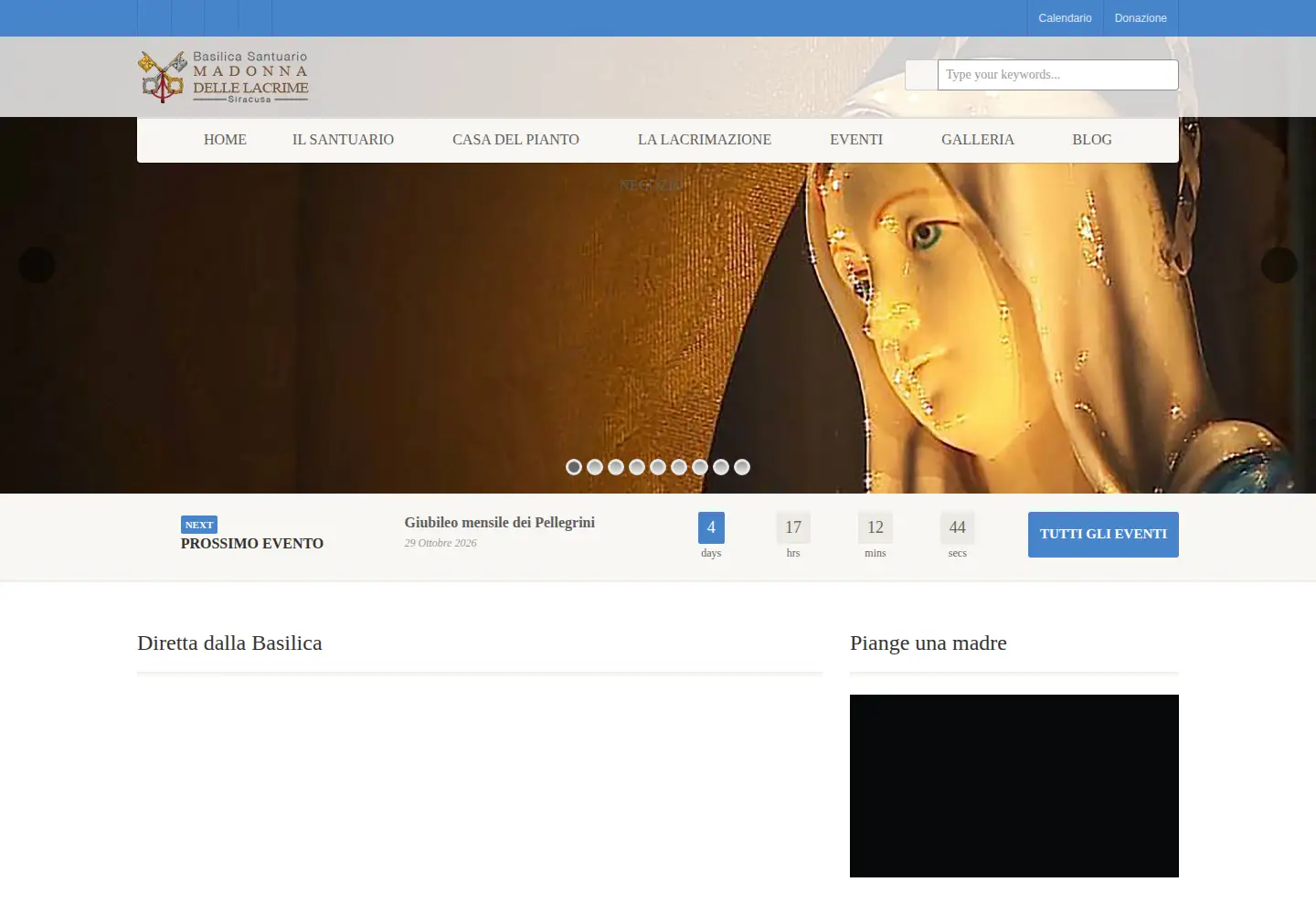The width and height of the screenshot is (1316, 914).
Task: Open the IL SANTUARIO menu
Action: pyautogui.click(x=343, y=140)
